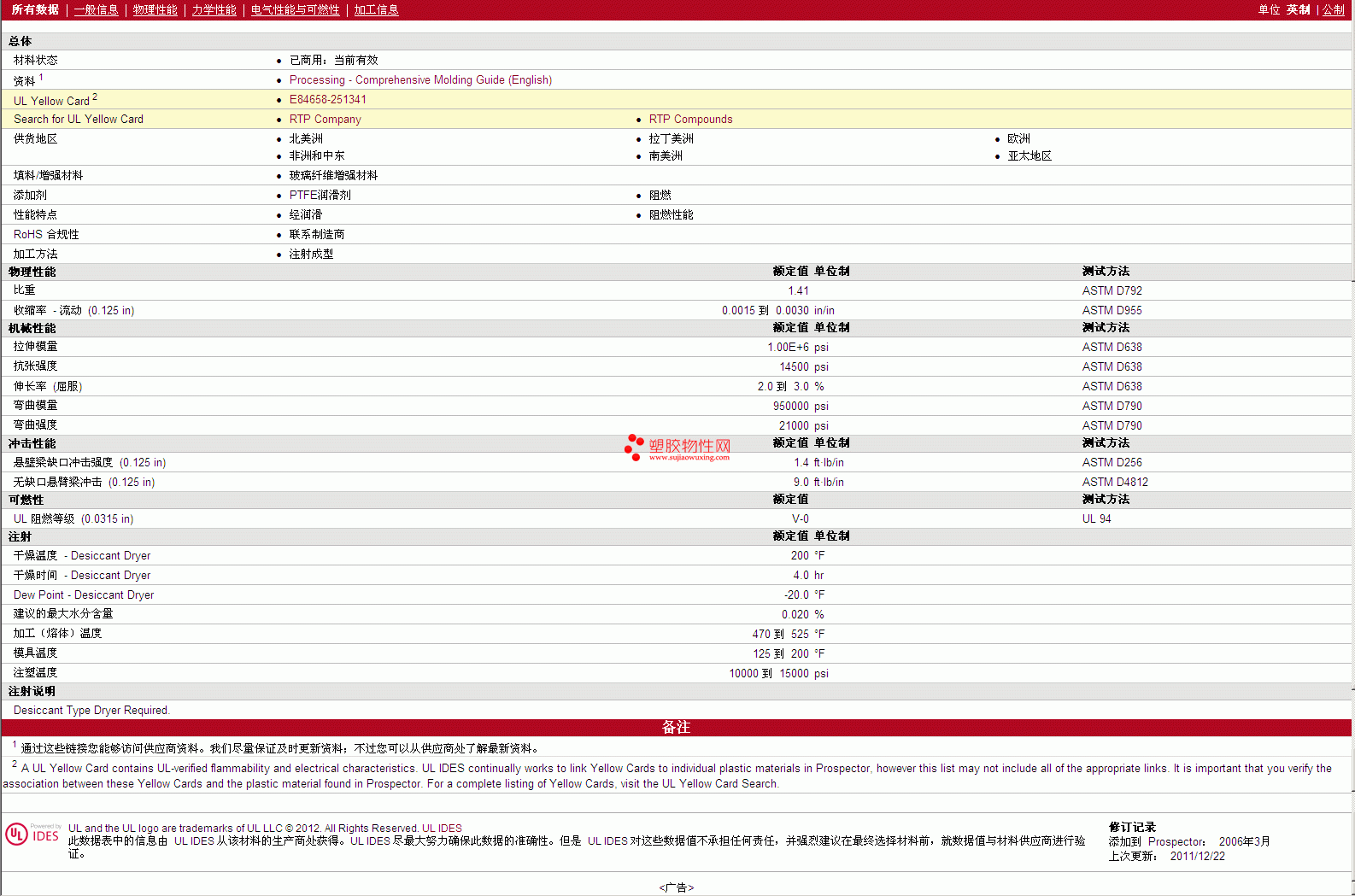Switch units to 公制
Viewport: 1355px width, 896px height.
click(x=1334, y=9)
